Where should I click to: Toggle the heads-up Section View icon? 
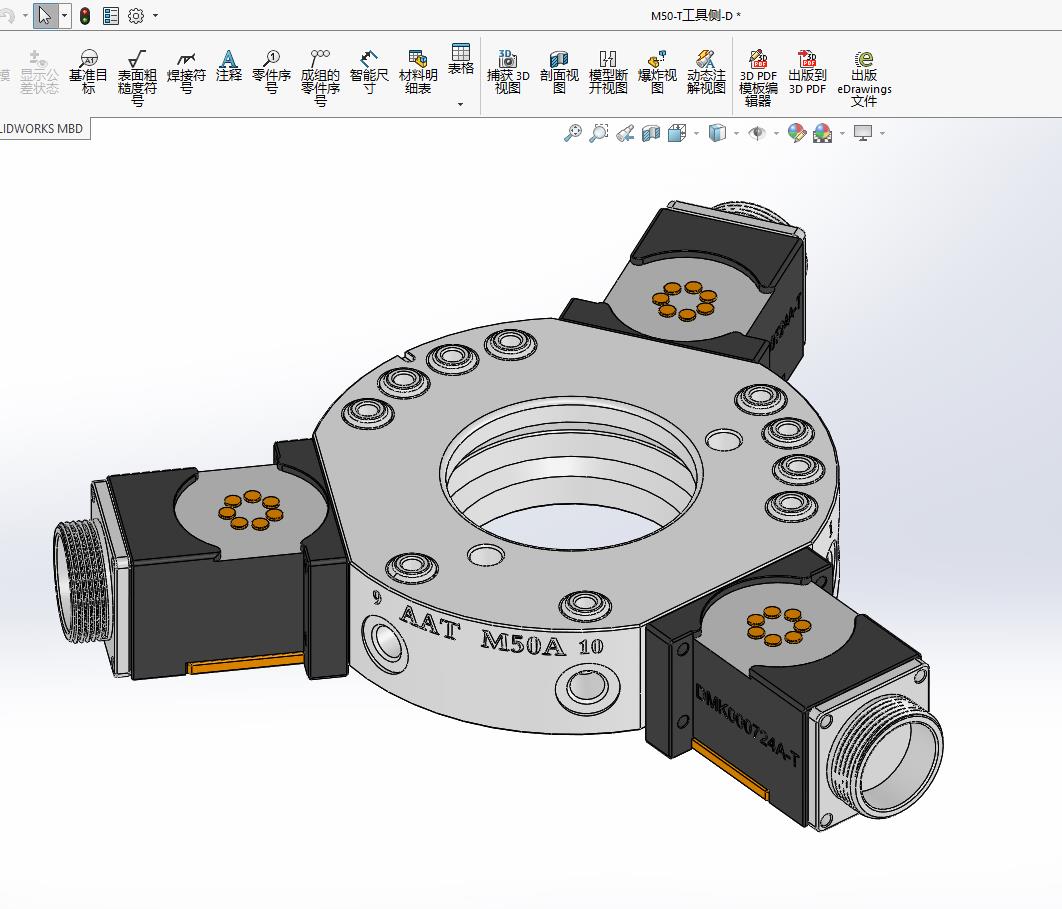coord(651,133)
